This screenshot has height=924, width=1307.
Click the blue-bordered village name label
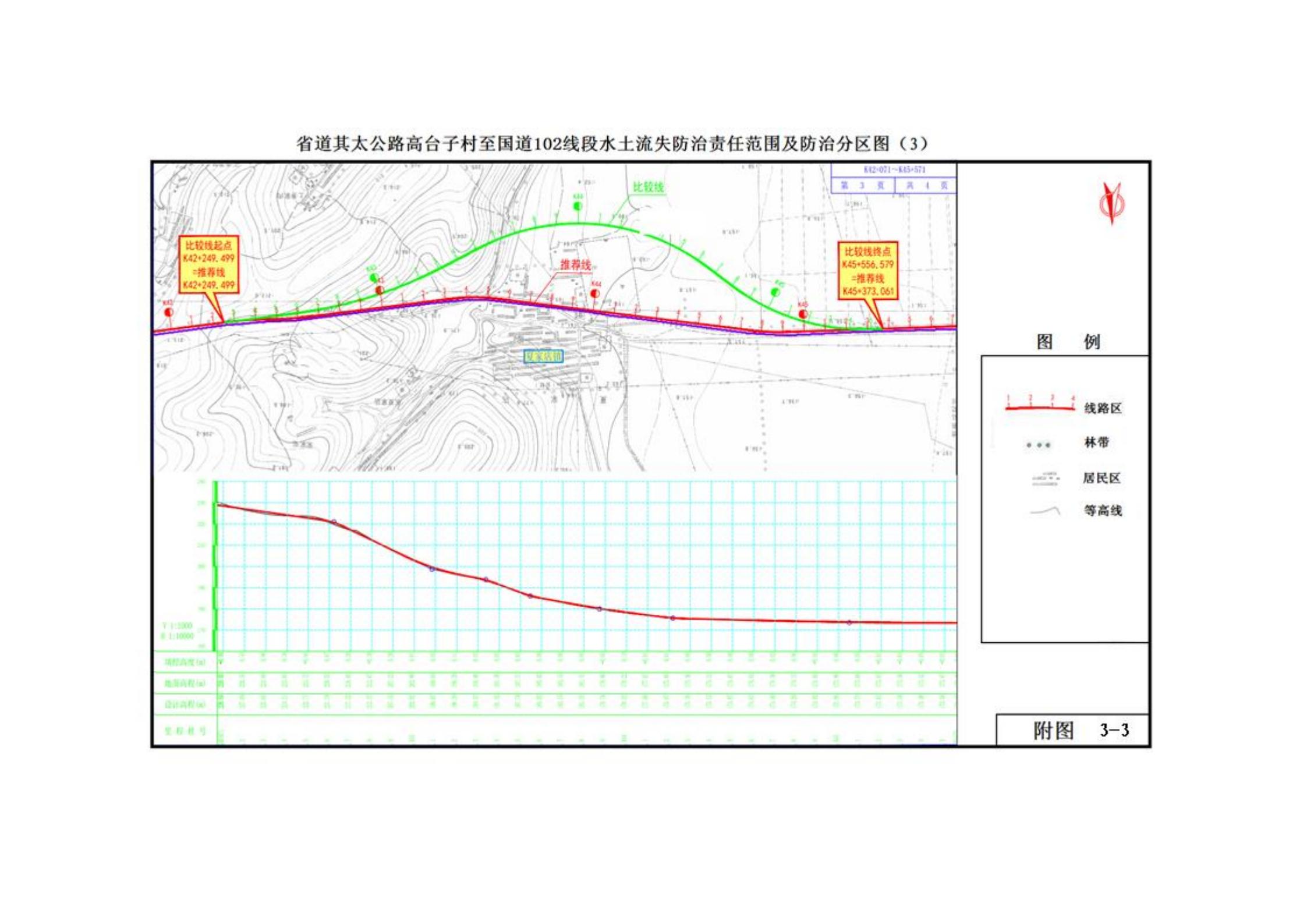click(x=543, y=356)
